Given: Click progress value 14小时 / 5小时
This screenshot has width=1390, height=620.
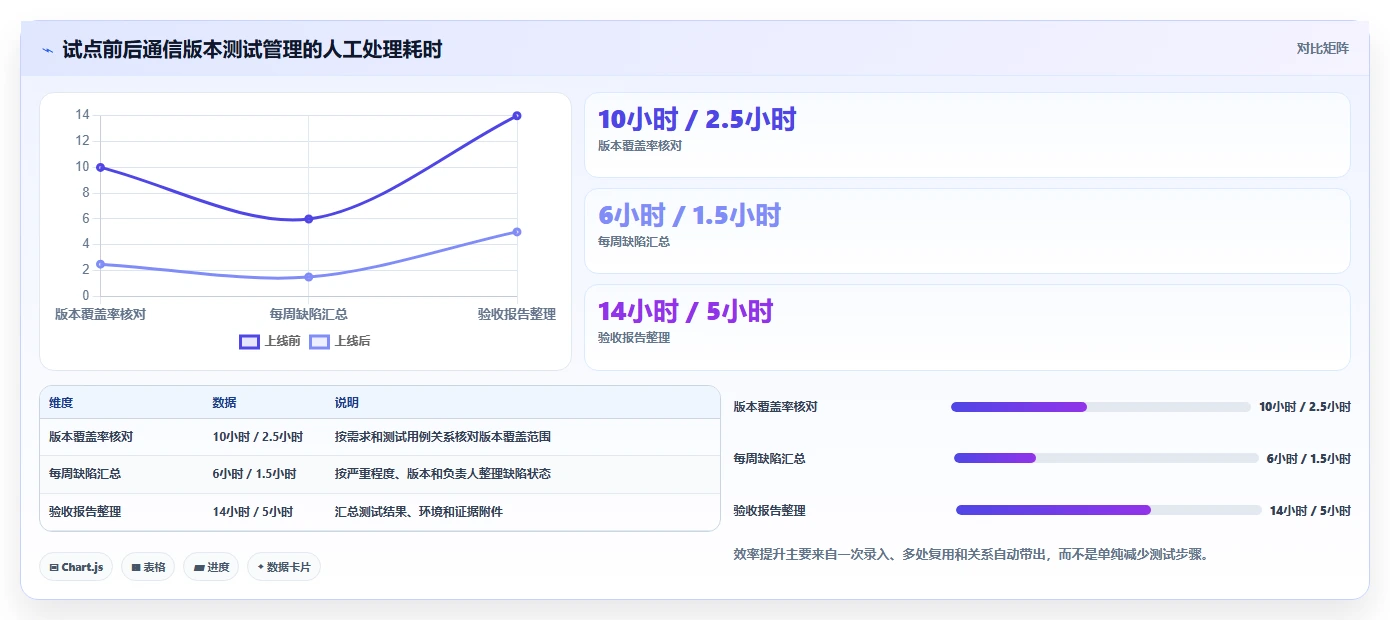Looking at the screenshot, I should (1310, 511).
